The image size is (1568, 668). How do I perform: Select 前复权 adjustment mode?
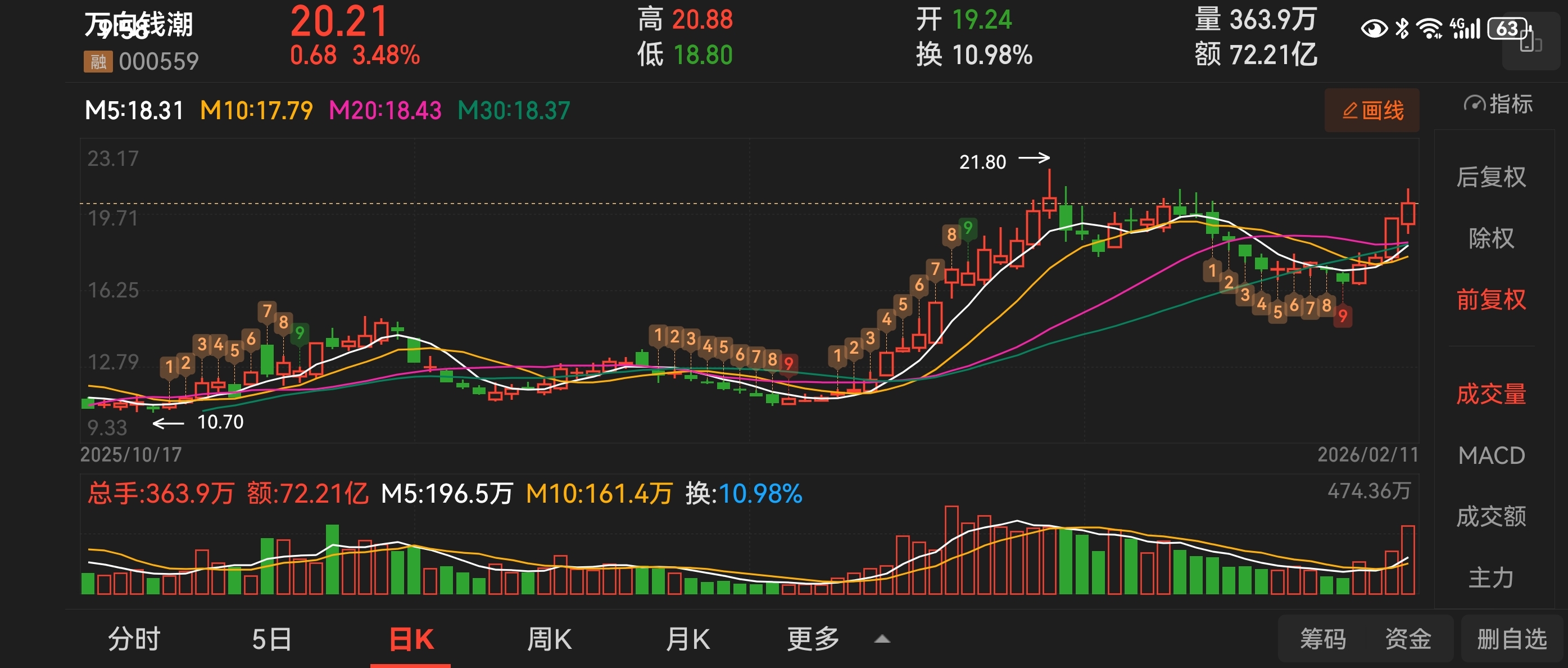[1490, 300]
